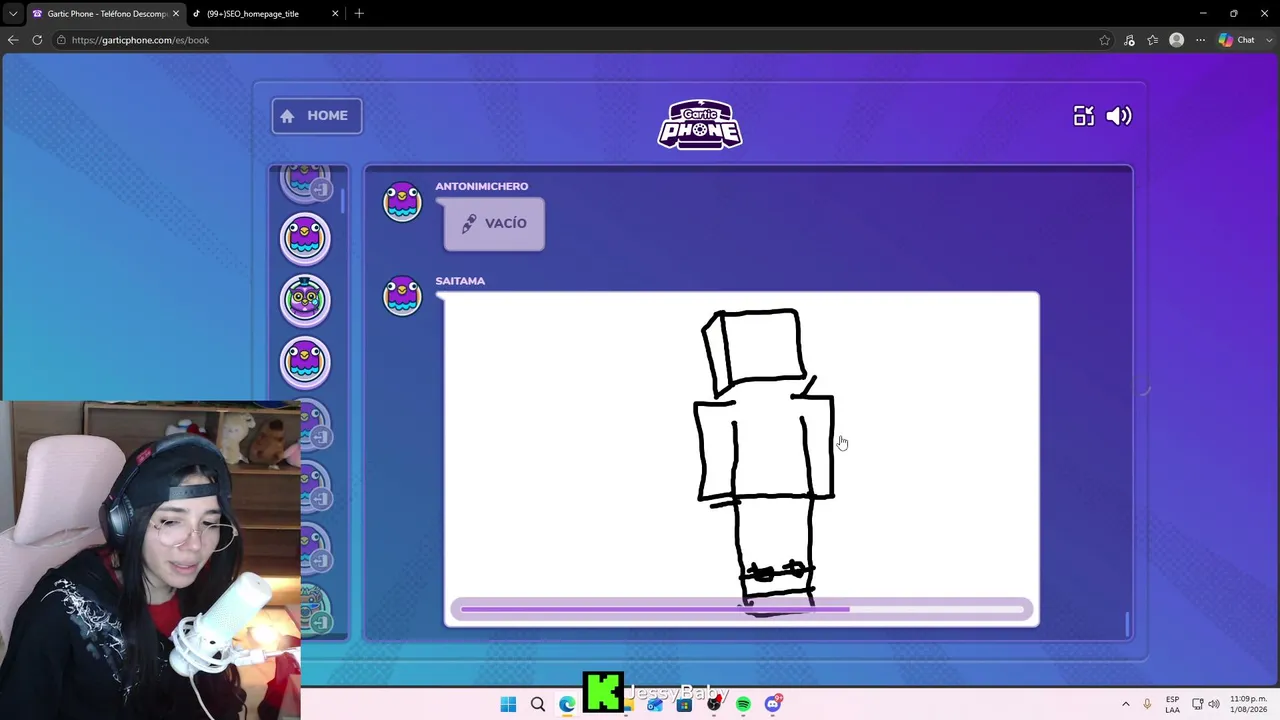Screen dimensions: 1280x720
Task: Open the browser extensions icon
Action: click(x=1129, y=40)
